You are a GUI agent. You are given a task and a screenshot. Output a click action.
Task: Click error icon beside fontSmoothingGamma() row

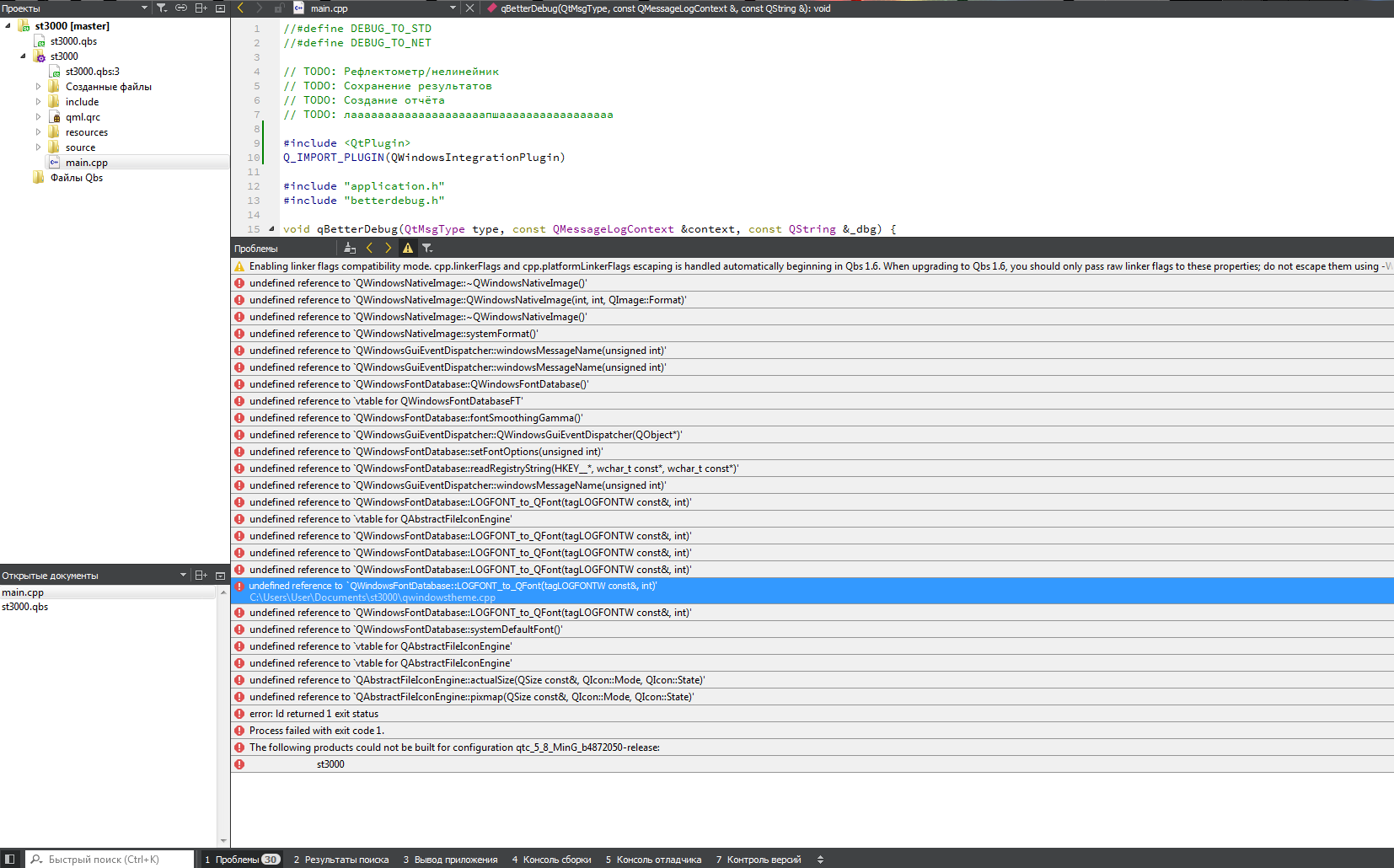click(x=239, y=418)
